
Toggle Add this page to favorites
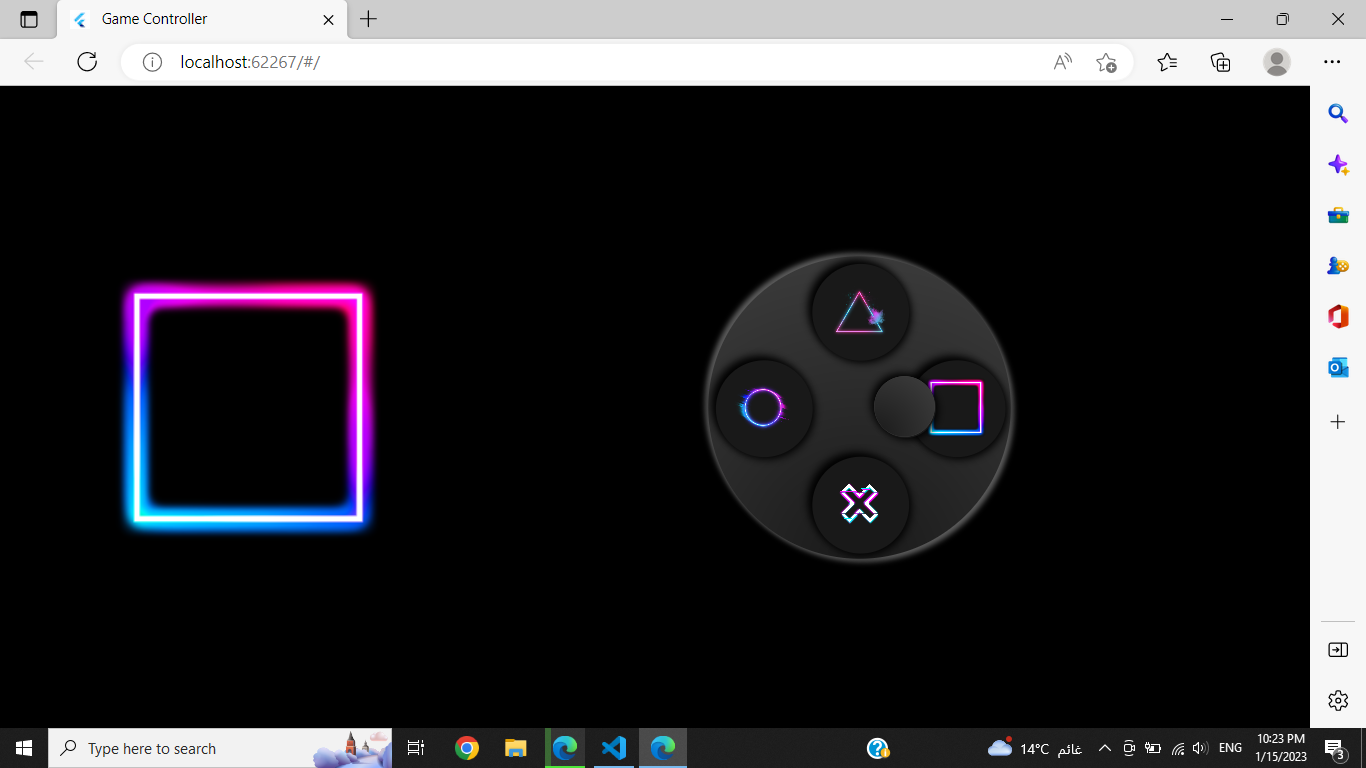(x=1107, y=62)
